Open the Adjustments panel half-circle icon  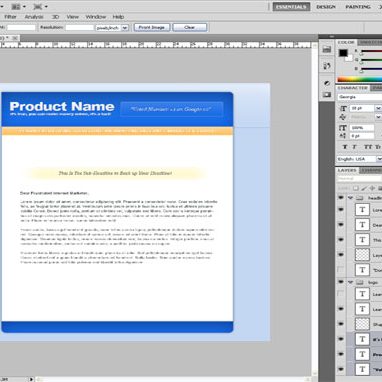point(327,83)
